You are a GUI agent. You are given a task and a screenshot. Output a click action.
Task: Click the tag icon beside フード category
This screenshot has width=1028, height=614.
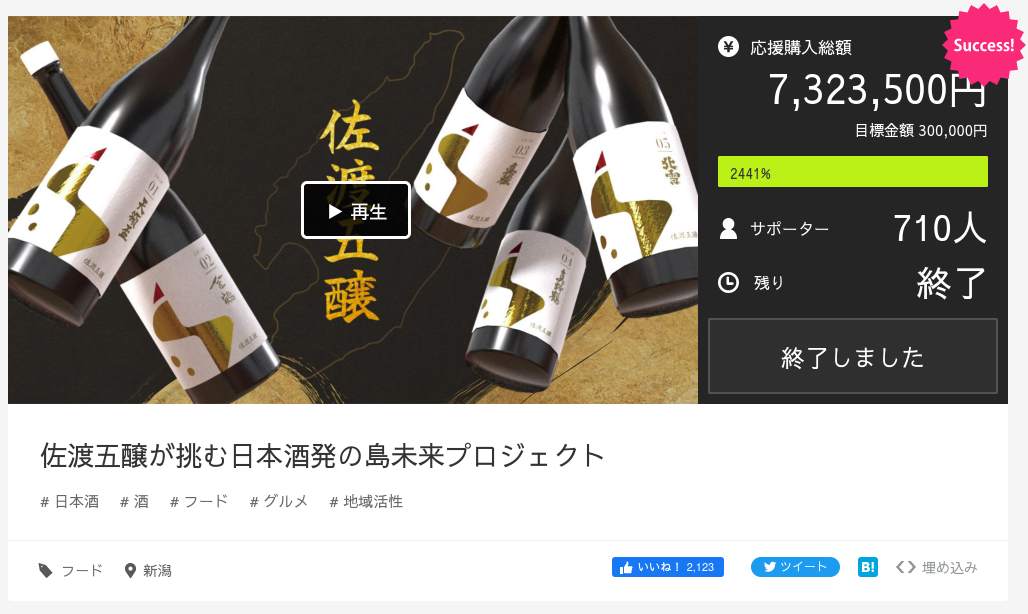tap(45, 571)
